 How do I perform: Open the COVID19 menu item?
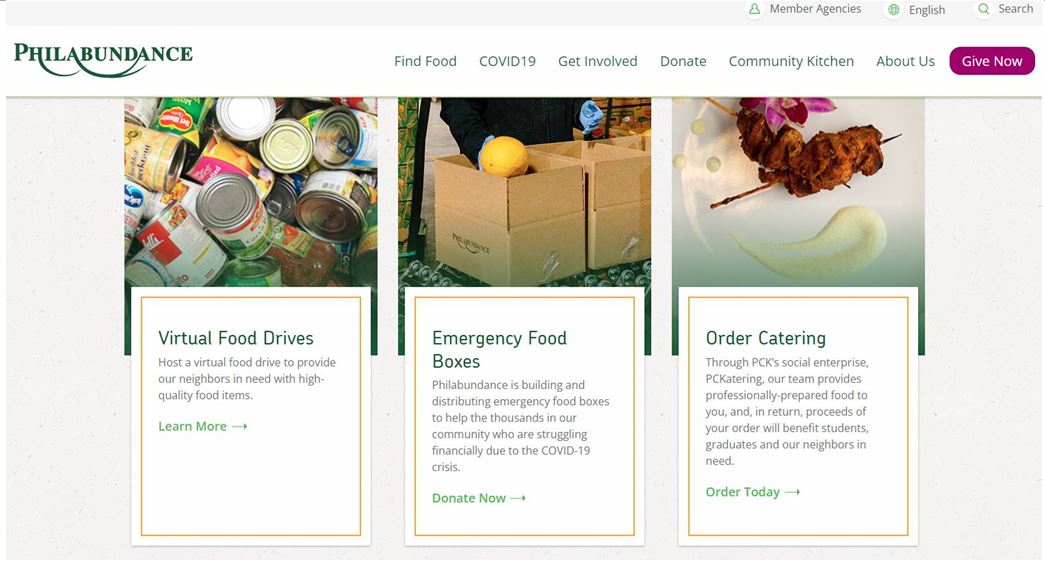tap(507, 61)
